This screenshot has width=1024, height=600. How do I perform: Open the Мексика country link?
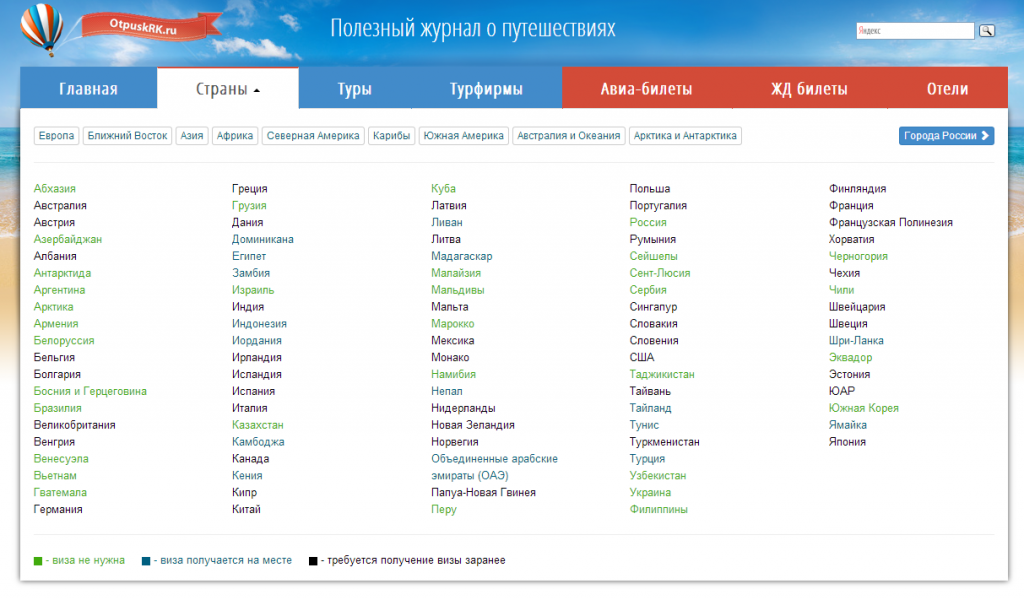point(453,341)
